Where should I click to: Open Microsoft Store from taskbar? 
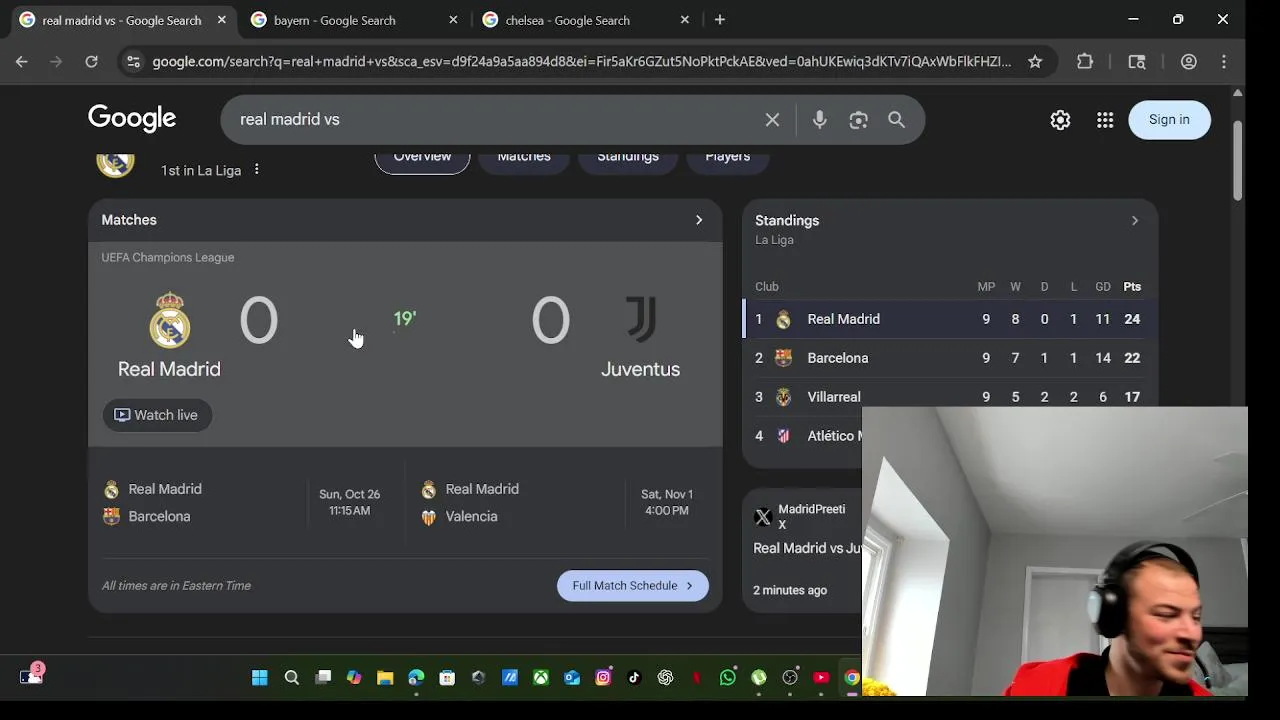pyautogui.click(x=447, y=677)
